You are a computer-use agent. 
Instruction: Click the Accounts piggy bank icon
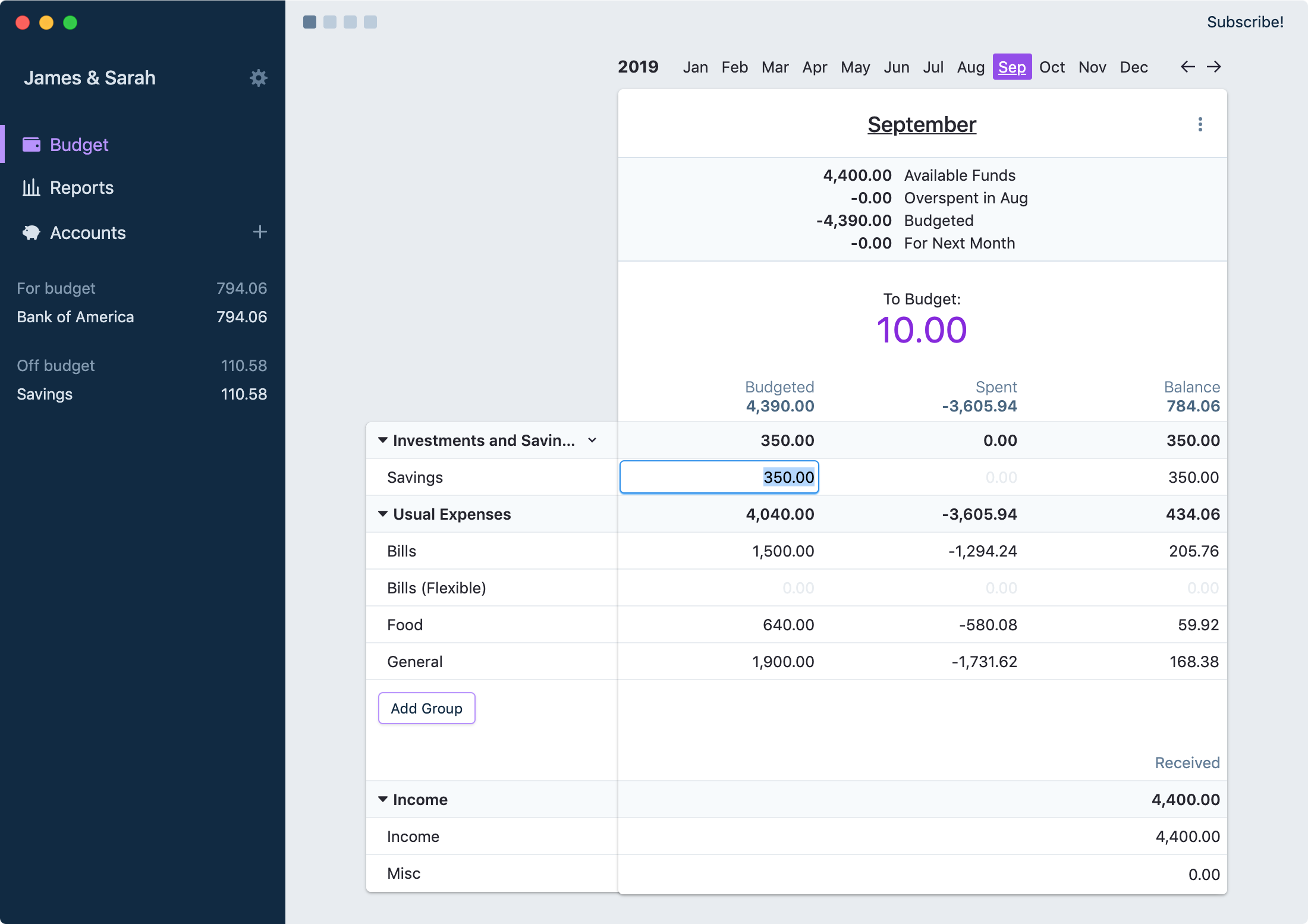point(32,232)
